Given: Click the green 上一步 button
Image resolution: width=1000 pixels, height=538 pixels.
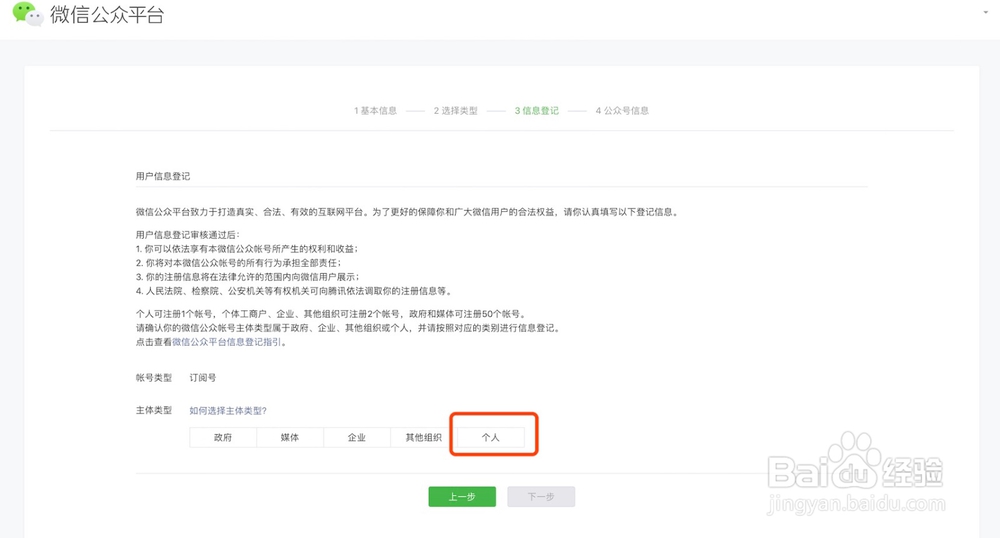Looking at the screenshot, I should tap(462, 497).
